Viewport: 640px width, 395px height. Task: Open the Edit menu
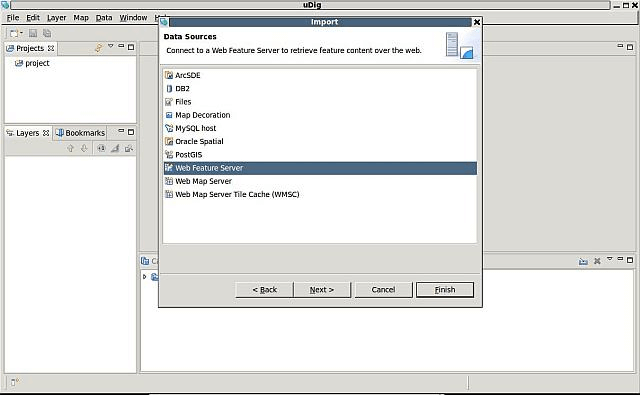pyautogui.click(x=33, y=18)
